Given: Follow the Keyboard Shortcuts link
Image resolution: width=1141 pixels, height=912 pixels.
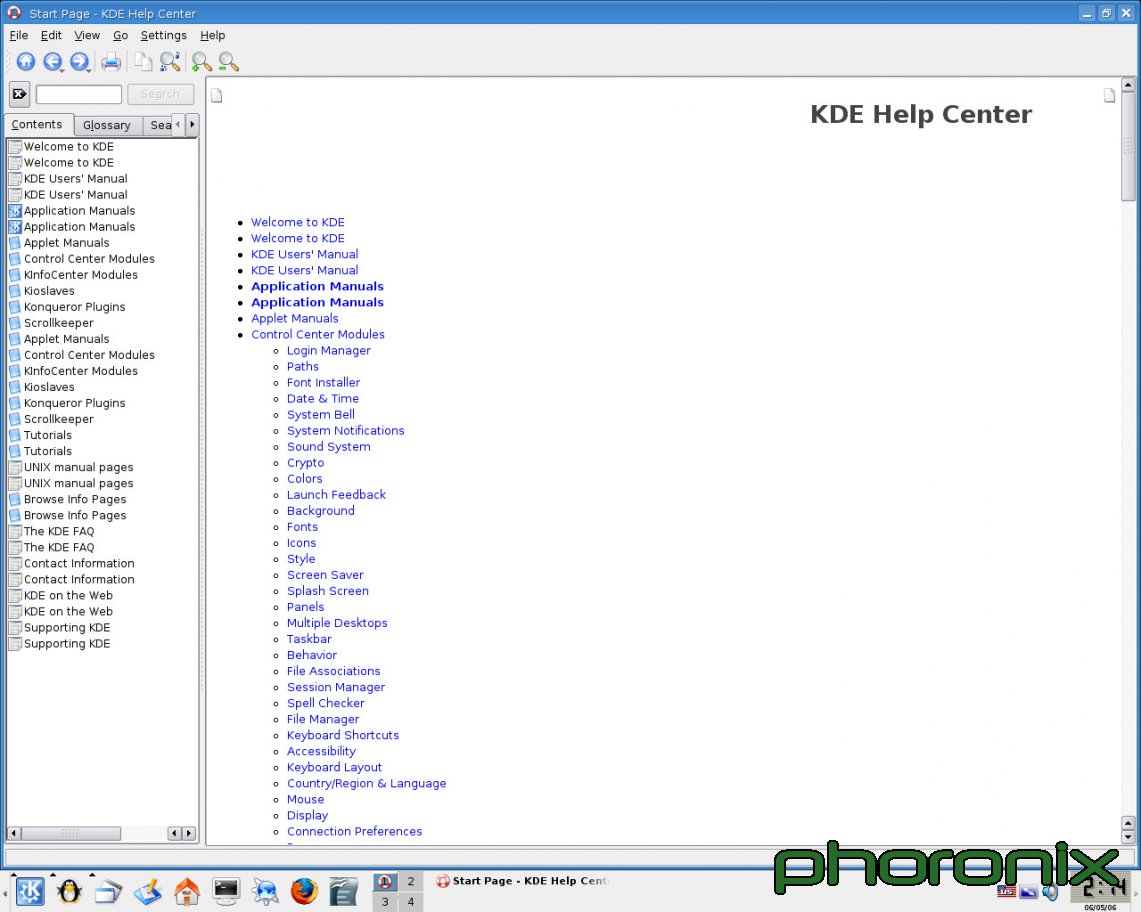Looking at the screenshot, I should coord(342,735).
